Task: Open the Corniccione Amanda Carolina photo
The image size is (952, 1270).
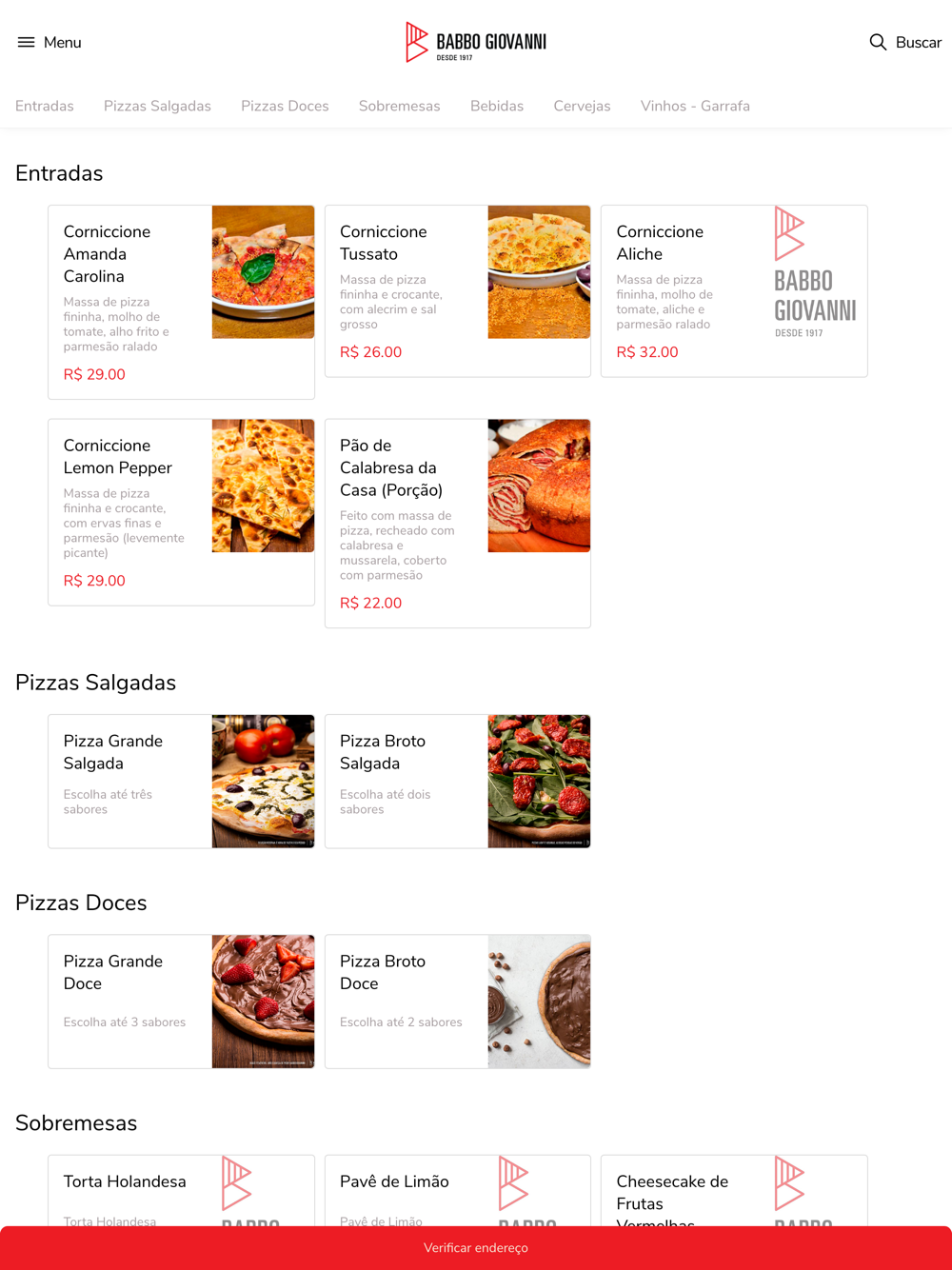Action: 263,272
